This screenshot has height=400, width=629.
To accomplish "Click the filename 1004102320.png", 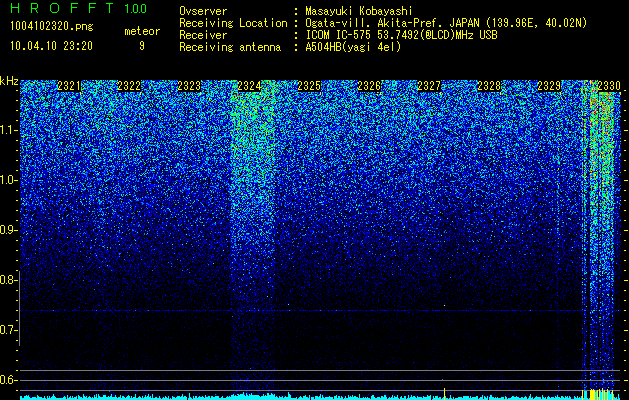I will (52, 27).
